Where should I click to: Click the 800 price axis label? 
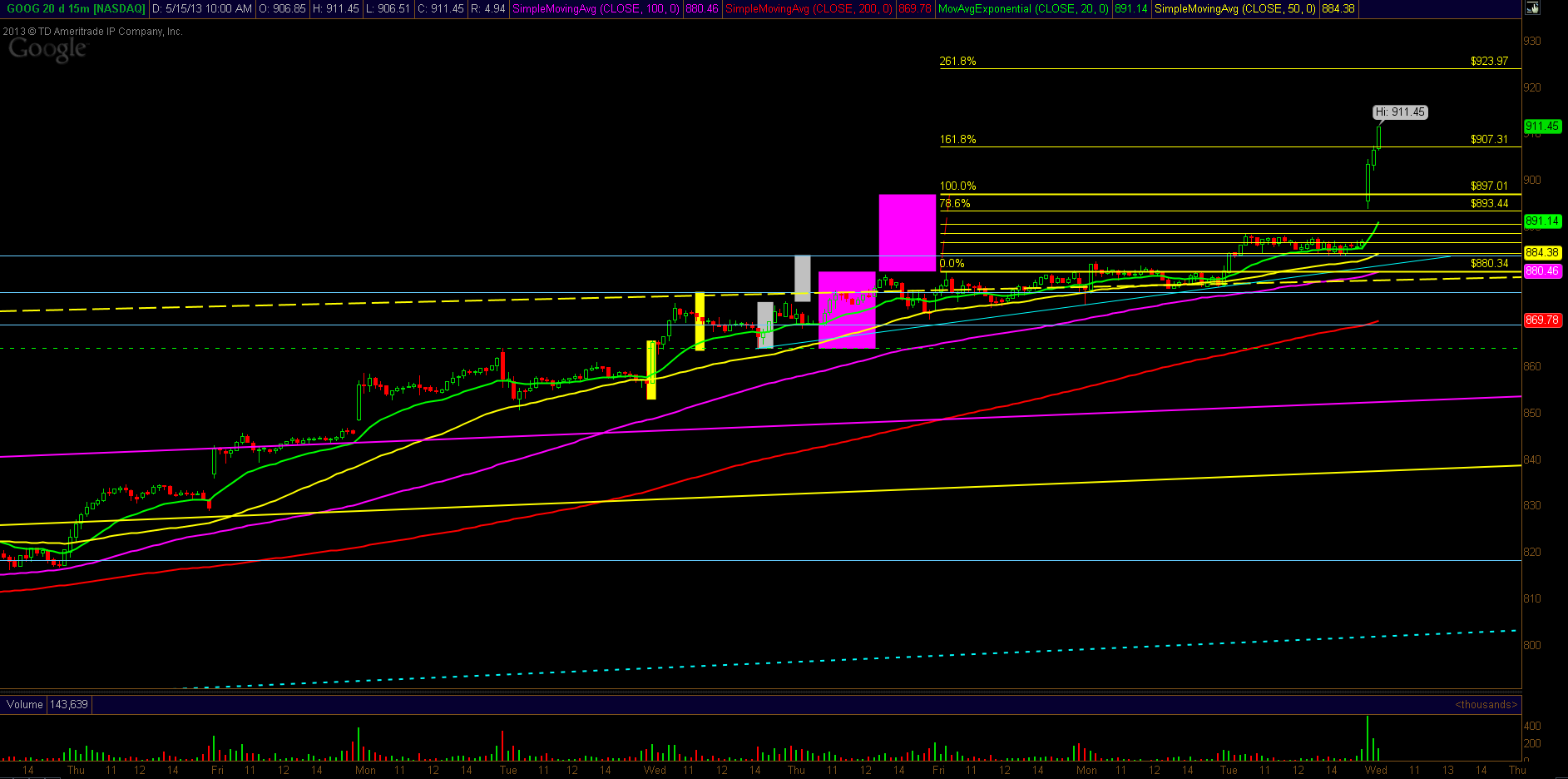[x=1531, y=646]
